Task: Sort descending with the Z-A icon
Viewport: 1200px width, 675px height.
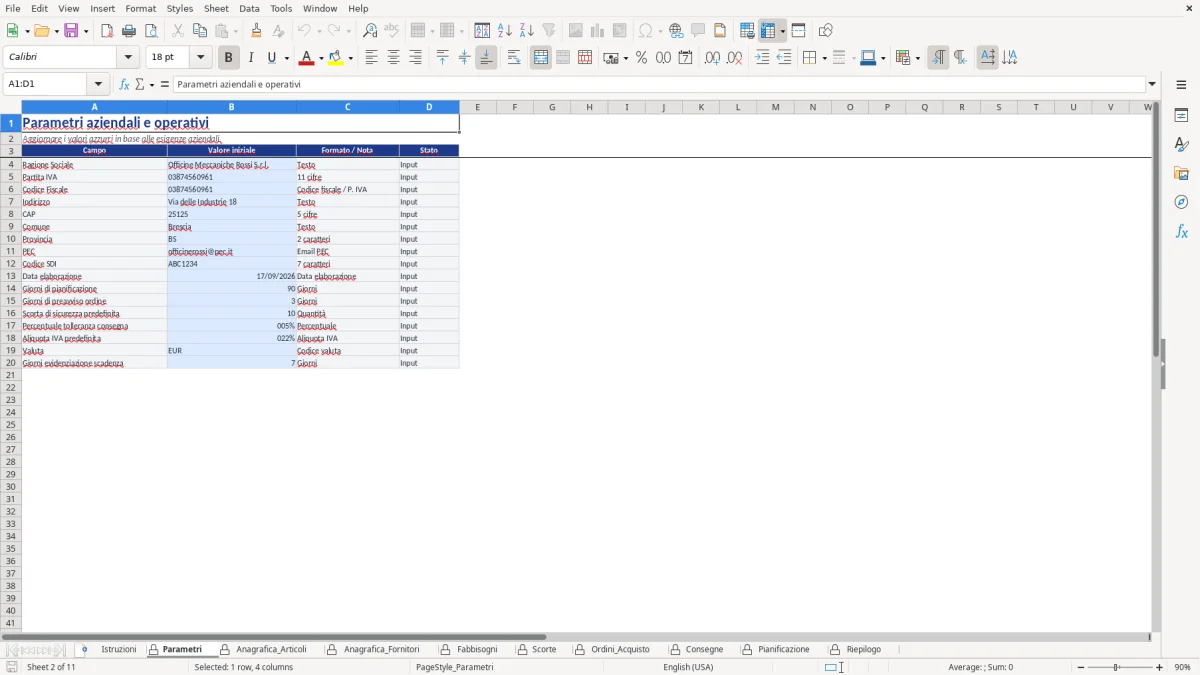Action: [527, 31]
